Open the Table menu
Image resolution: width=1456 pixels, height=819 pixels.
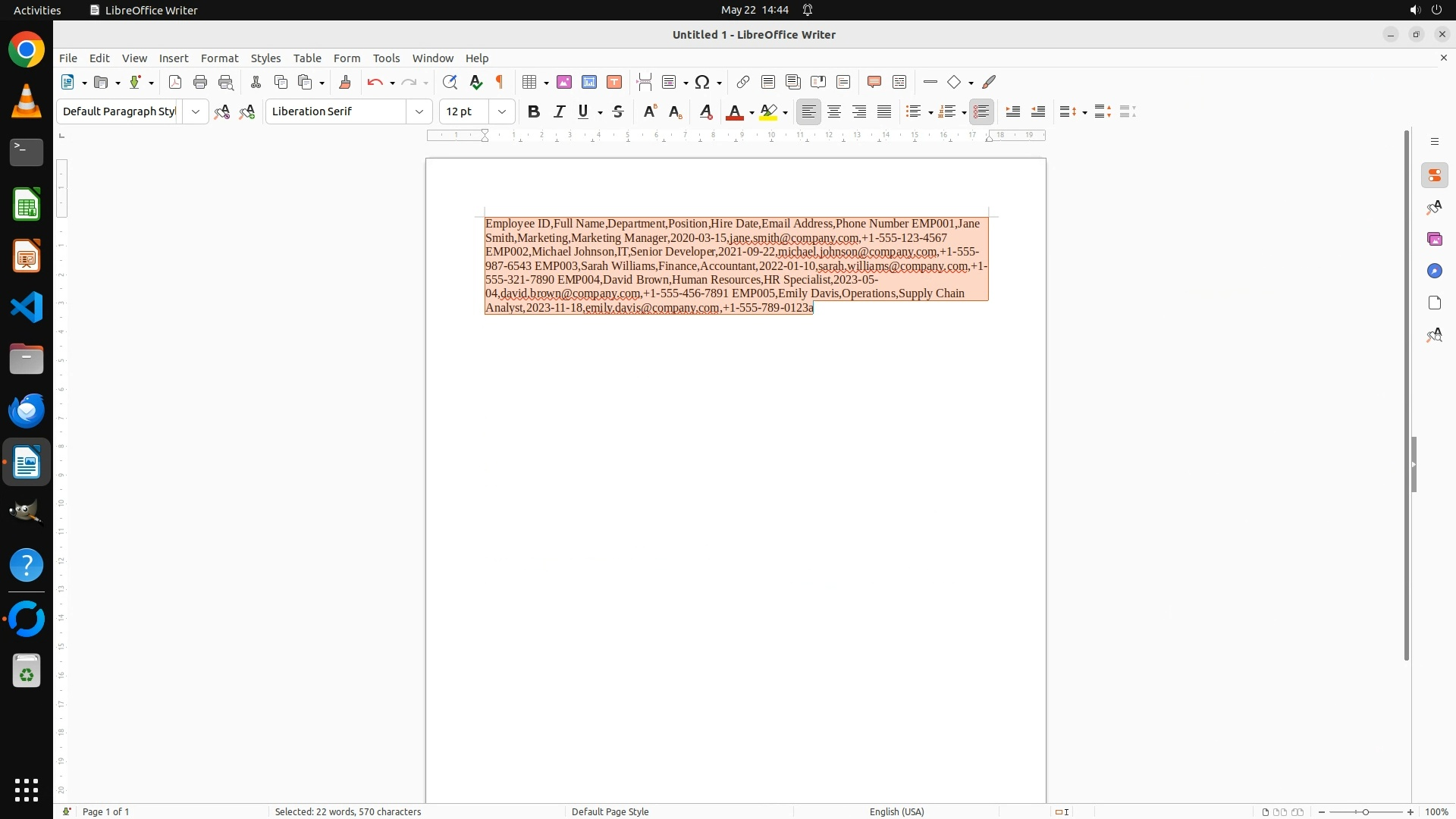click(307, 58)
